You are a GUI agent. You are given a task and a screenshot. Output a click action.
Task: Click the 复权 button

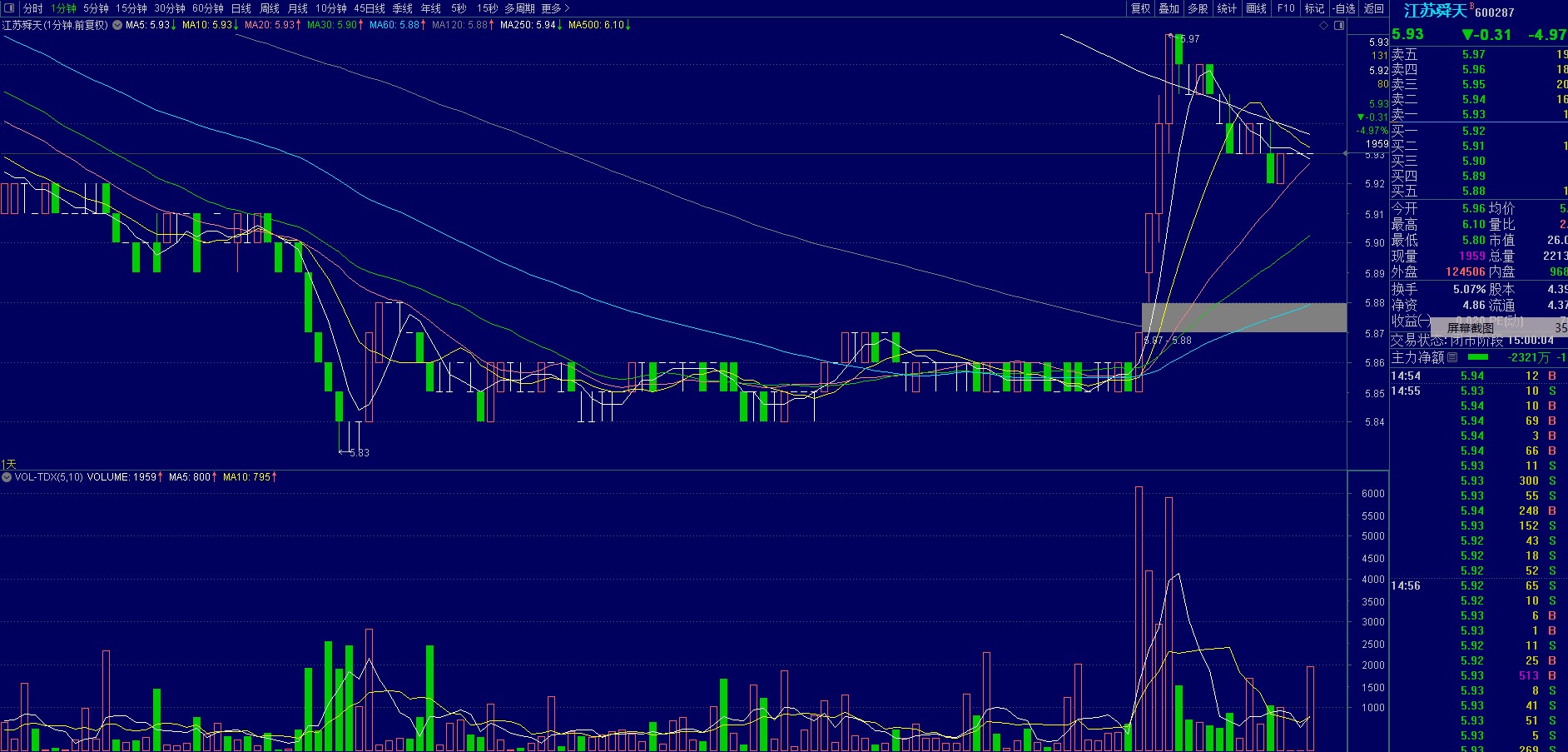[1140, 8]
